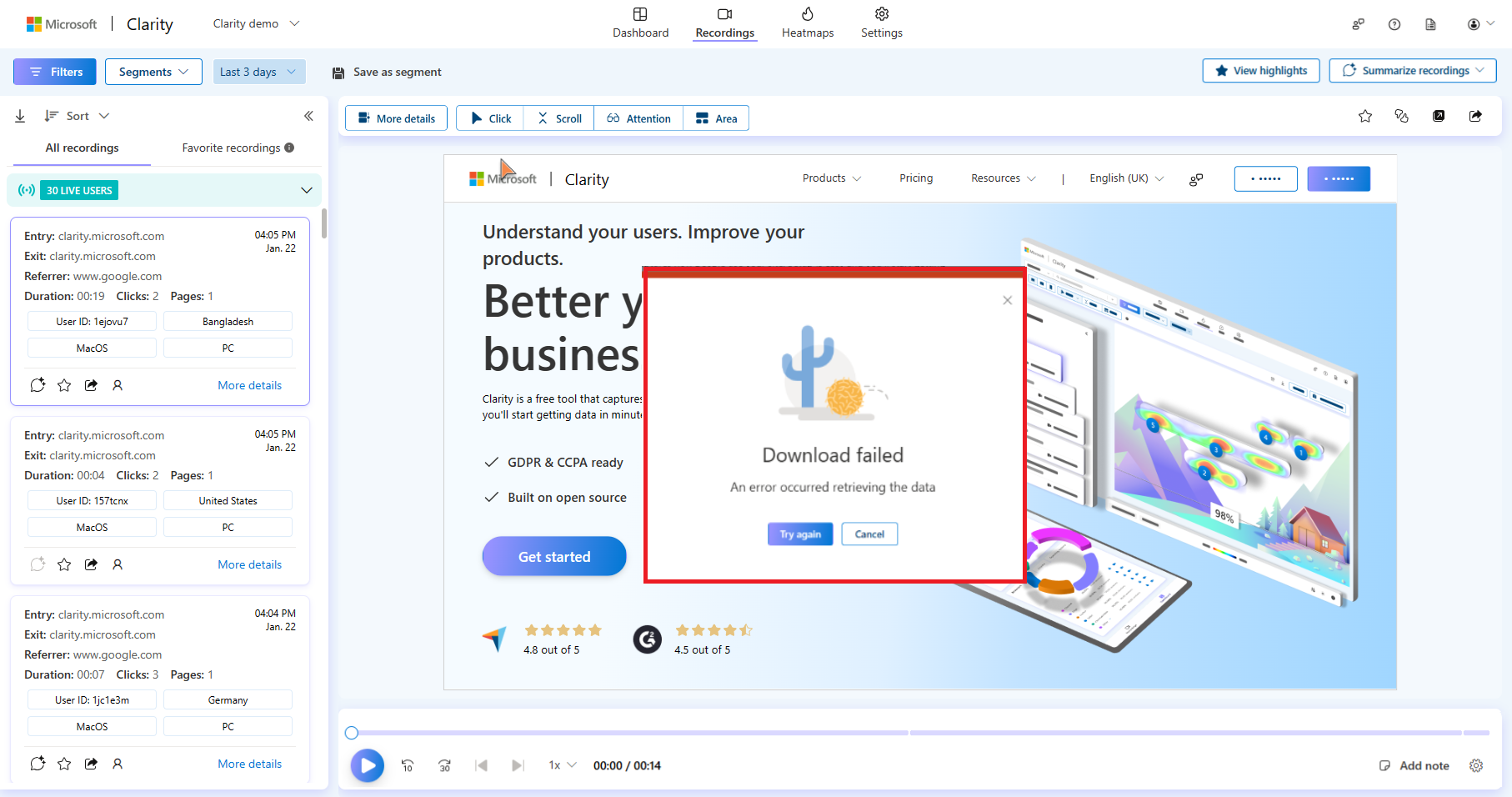1512x797 pixels.
Task: Open More details for the 1ejovu7 recording
Action: pyautogui.click(x=250, y=385)
